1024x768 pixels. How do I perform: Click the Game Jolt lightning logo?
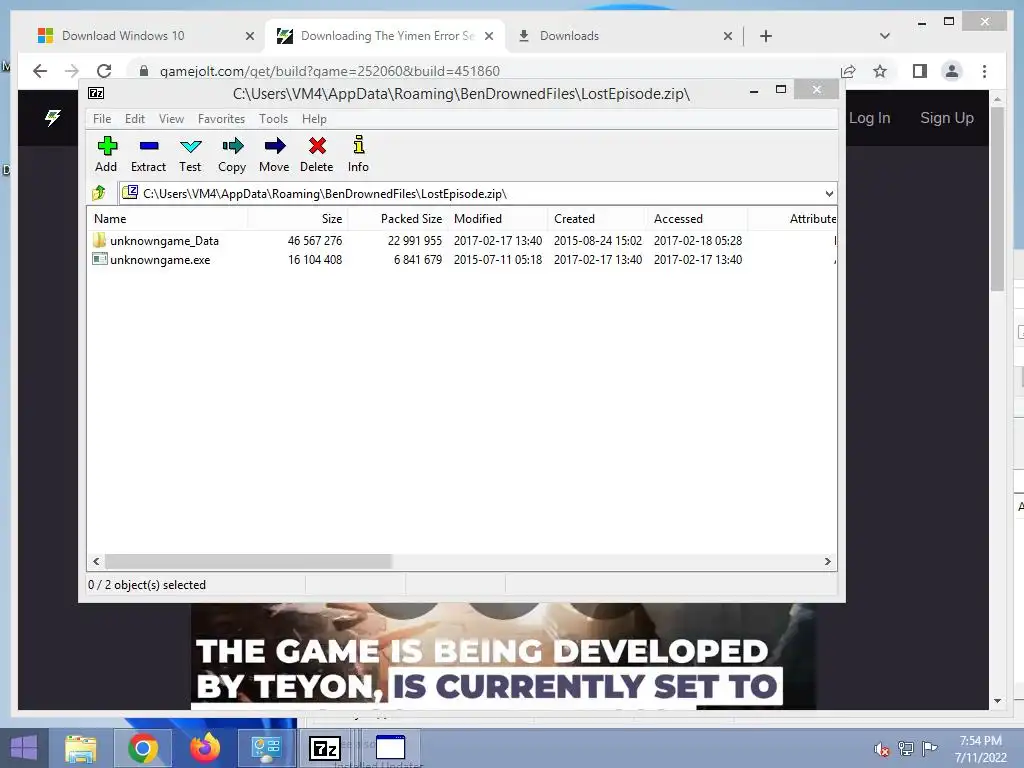(x=53, y=118)
